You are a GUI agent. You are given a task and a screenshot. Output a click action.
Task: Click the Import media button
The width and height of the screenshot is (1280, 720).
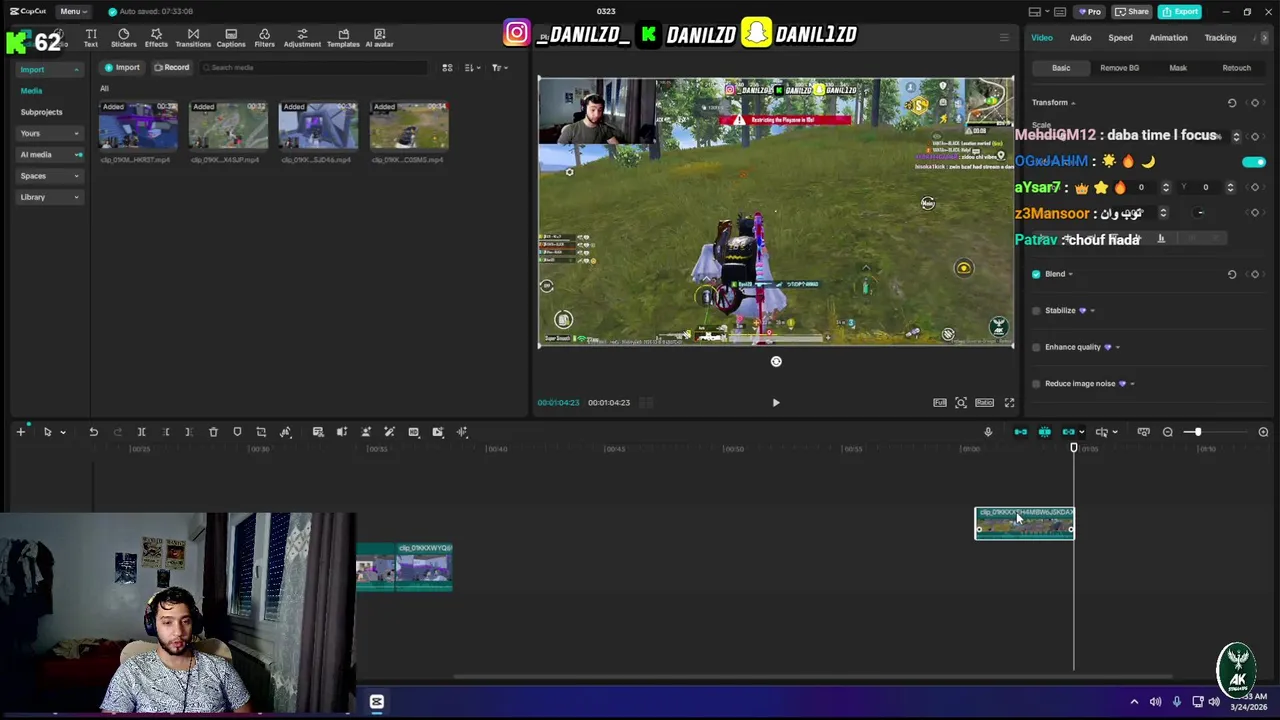tap(122, 67)
